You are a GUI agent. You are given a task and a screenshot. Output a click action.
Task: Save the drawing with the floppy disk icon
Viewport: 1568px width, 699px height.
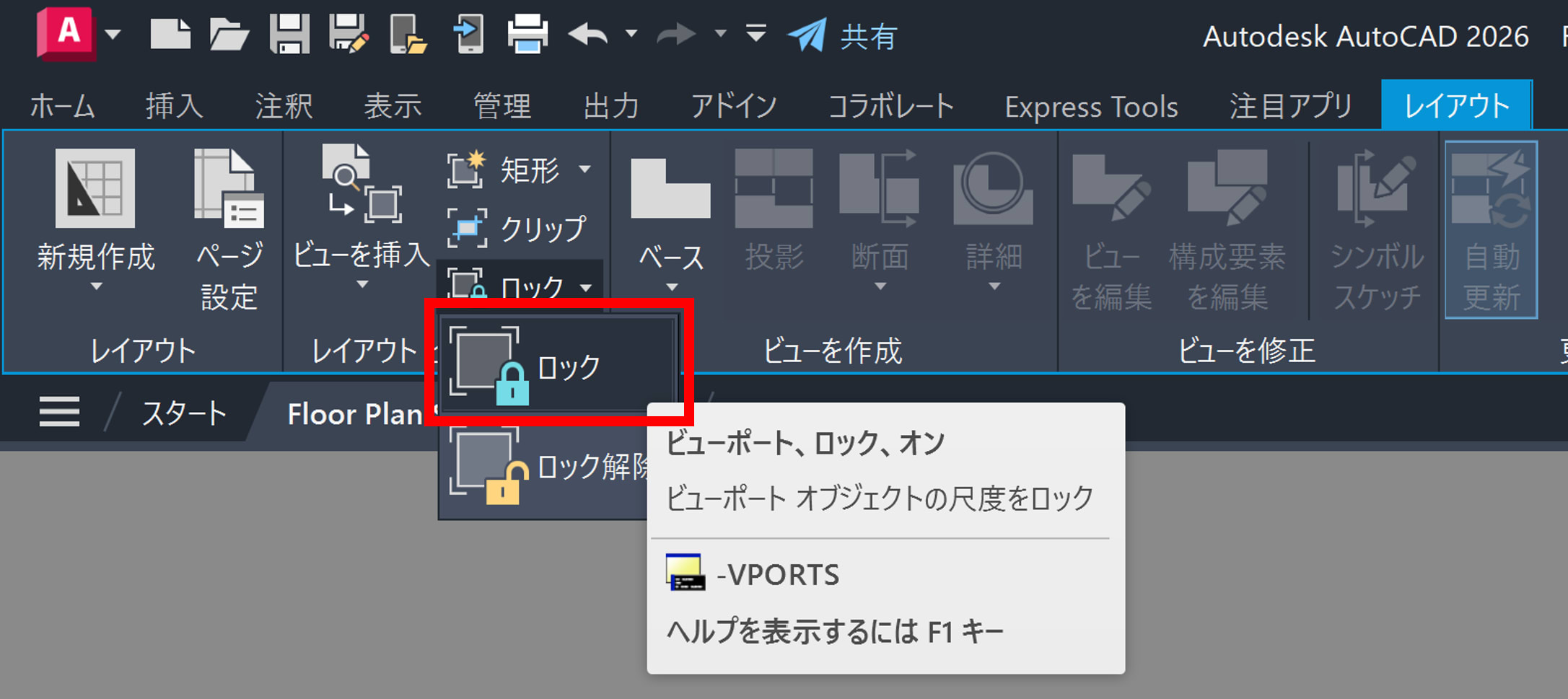tap(289, 34)
